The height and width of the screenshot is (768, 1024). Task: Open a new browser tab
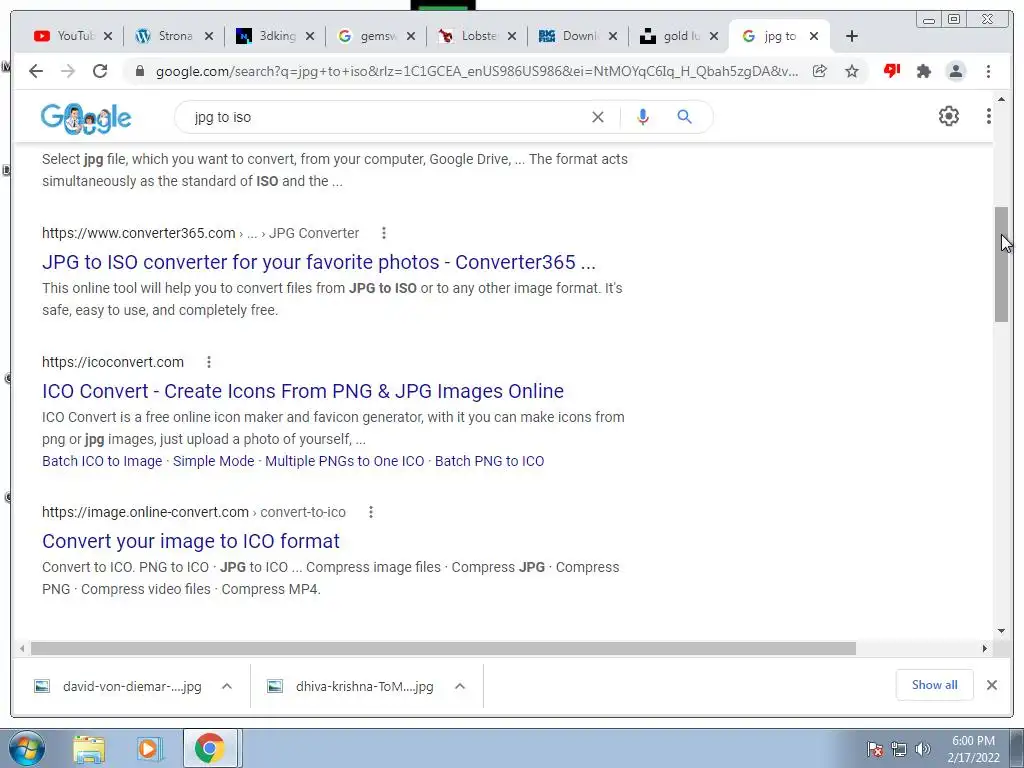pos(852,36)
